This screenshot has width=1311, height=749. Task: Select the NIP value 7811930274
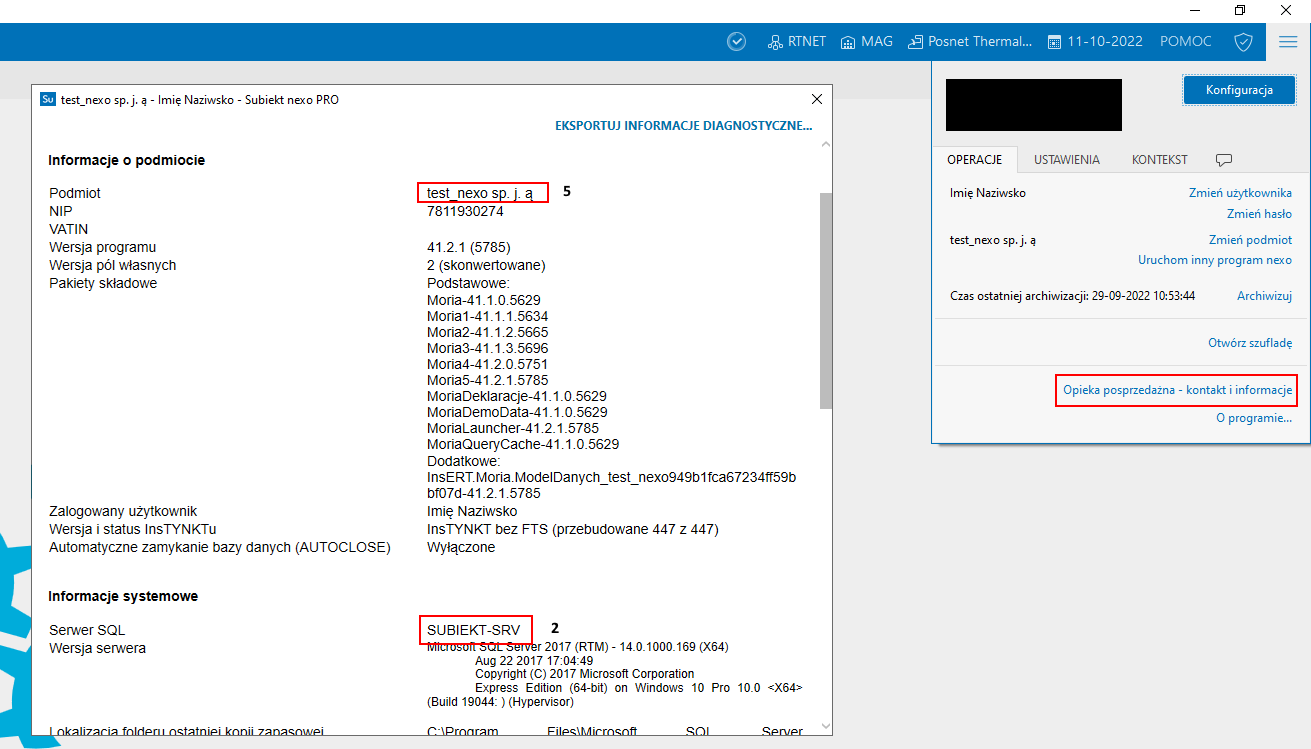point(465,211)
